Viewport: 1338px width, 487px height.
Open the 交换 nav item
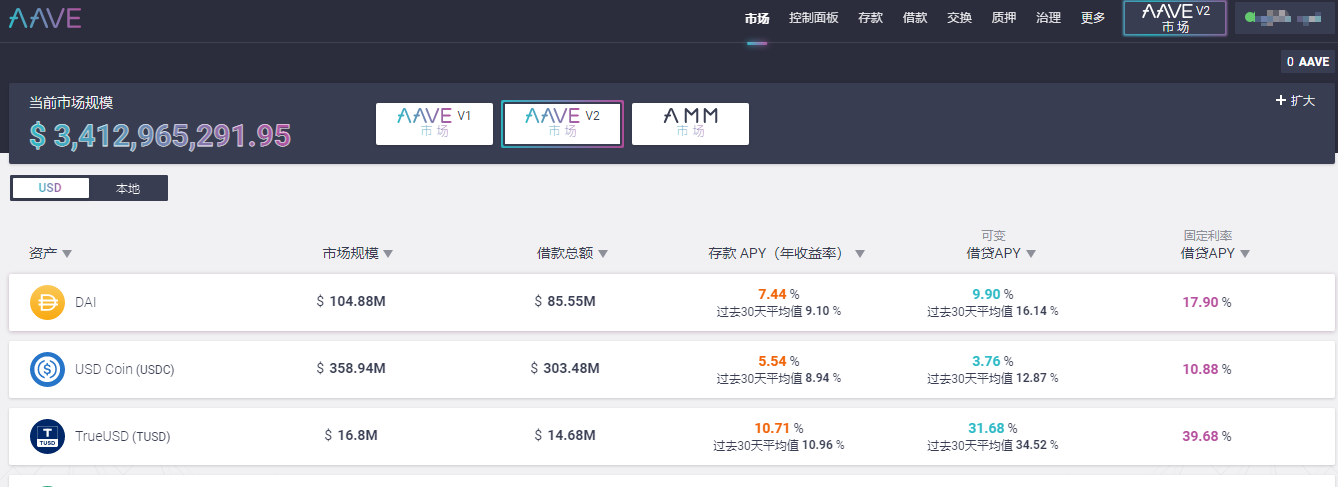pyautogui.click(x=959, y=18)
